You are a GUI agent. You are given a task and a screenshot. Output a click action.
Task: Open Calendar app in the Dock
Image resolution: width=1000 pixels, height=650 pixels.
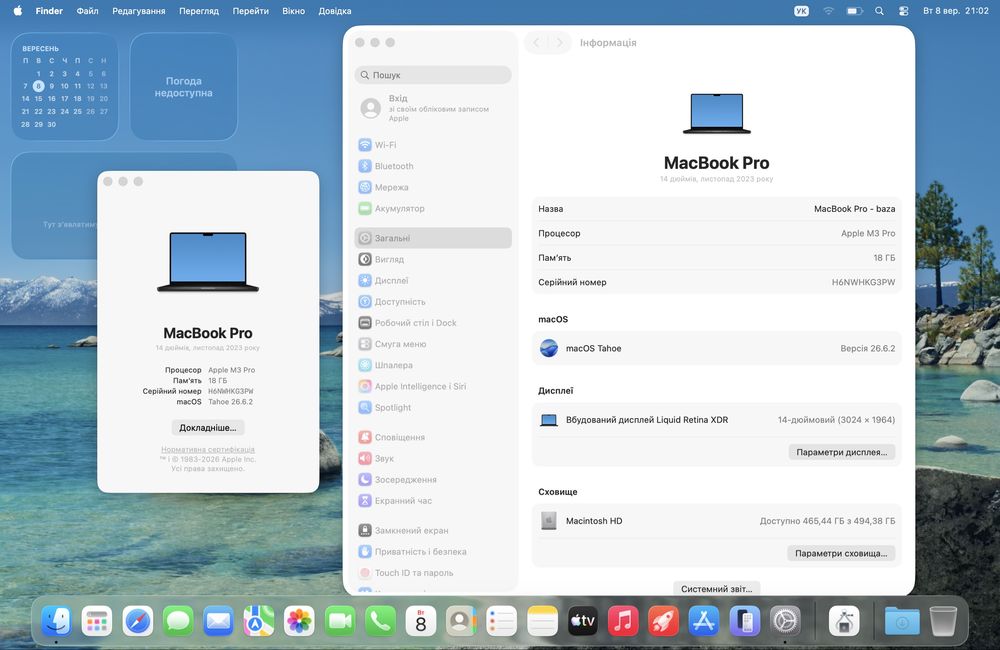click(x=421, y=621)
